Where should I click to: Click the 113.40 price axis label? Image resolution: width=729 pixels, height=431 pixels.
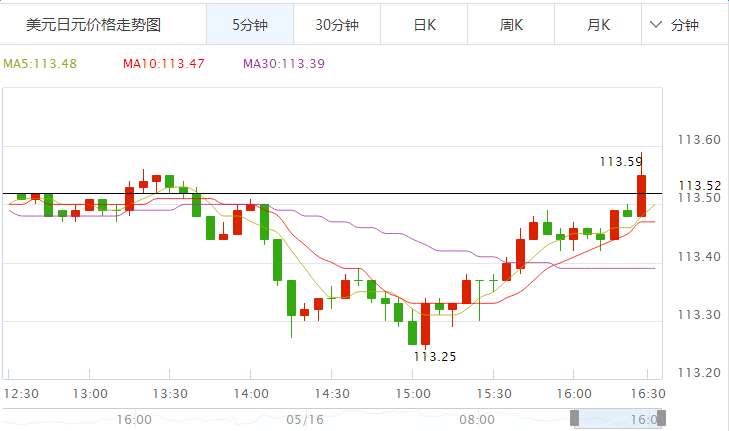pos(699,256)
